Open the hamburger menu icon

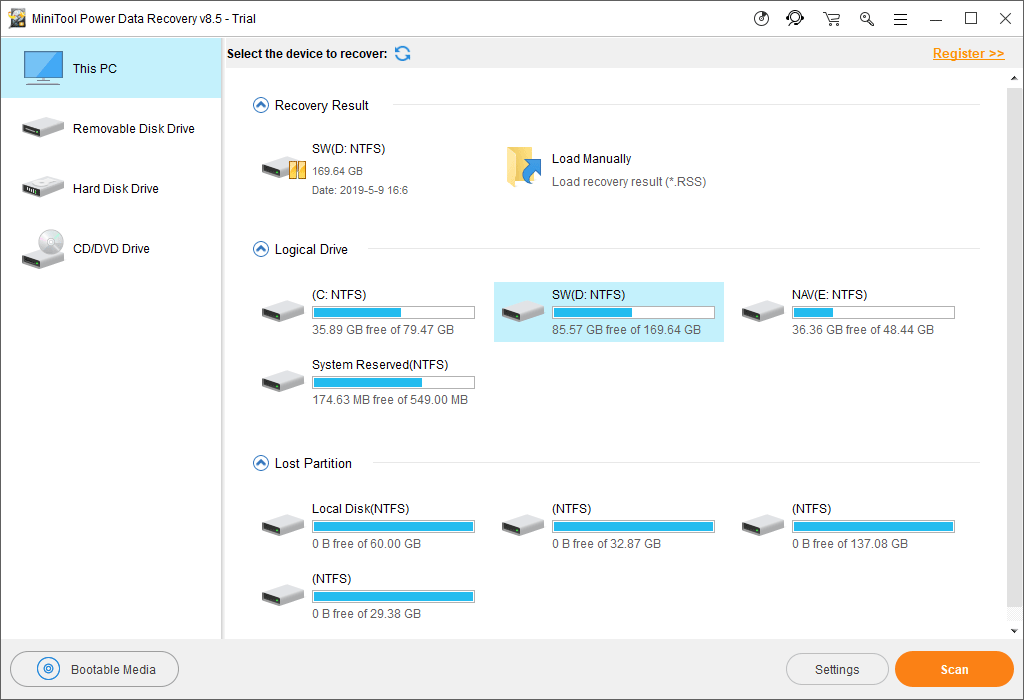coord(899,18)
